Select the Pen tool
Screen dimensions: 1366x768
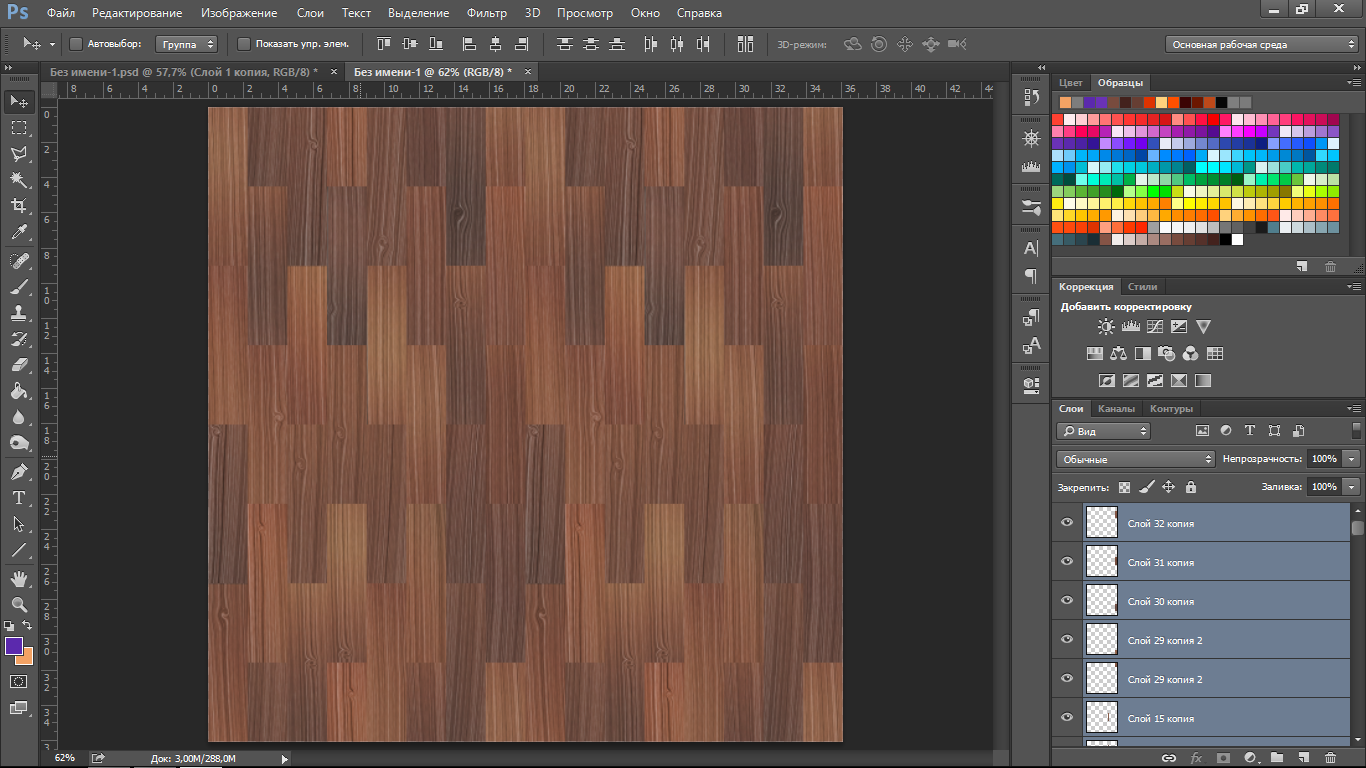(19, 472)
